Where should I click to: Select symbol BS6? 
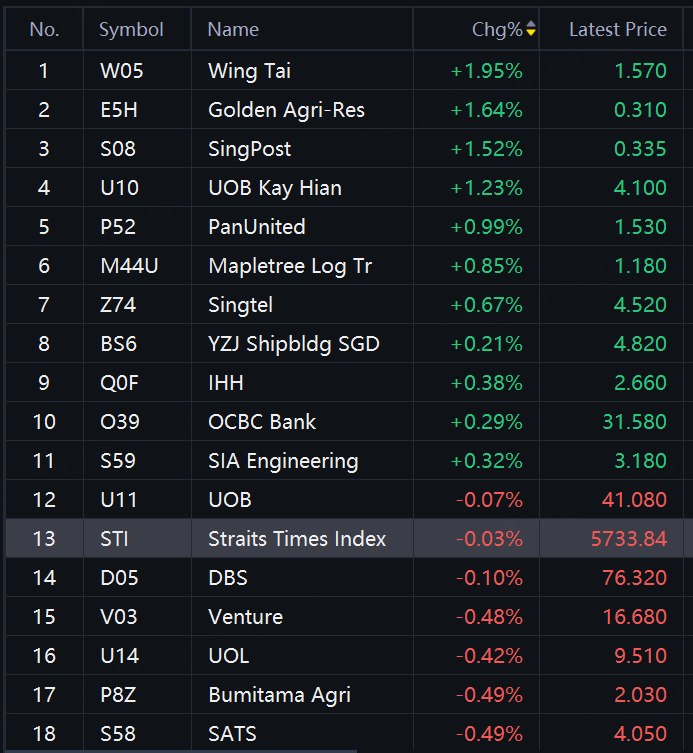(118, 344)
